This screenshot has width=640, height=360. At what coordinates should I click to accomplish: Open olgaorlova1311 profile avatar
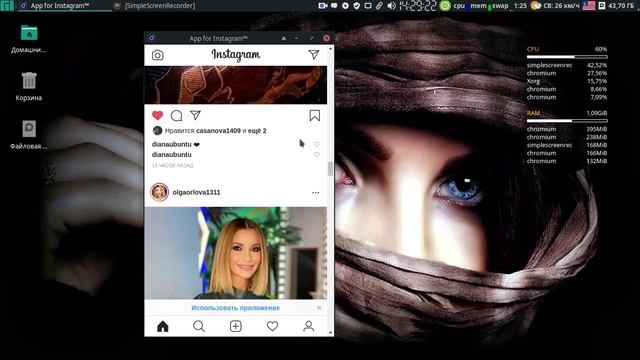[159, 192]
